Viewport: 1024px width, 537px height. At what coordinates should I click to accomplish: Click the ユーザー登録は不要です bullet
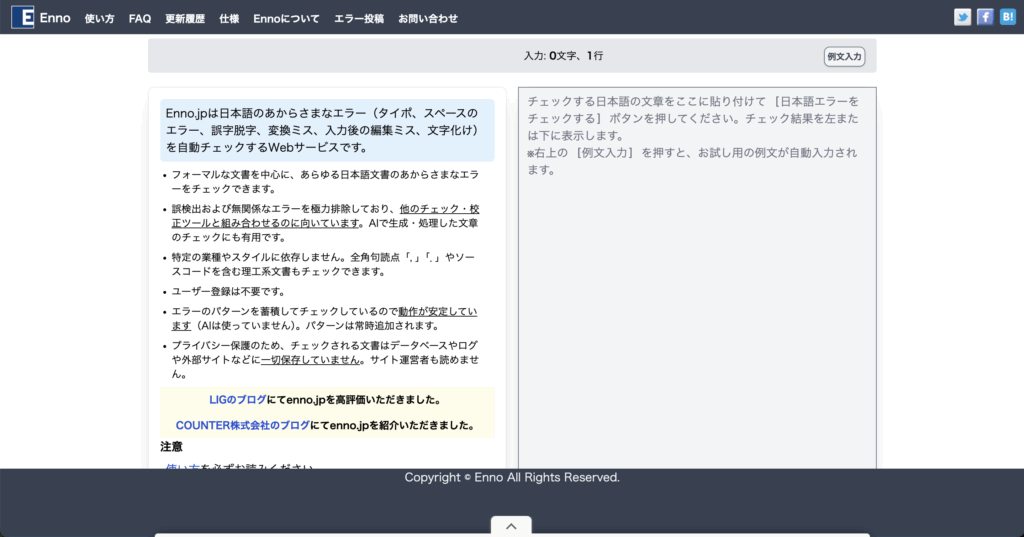pos(229,291)
